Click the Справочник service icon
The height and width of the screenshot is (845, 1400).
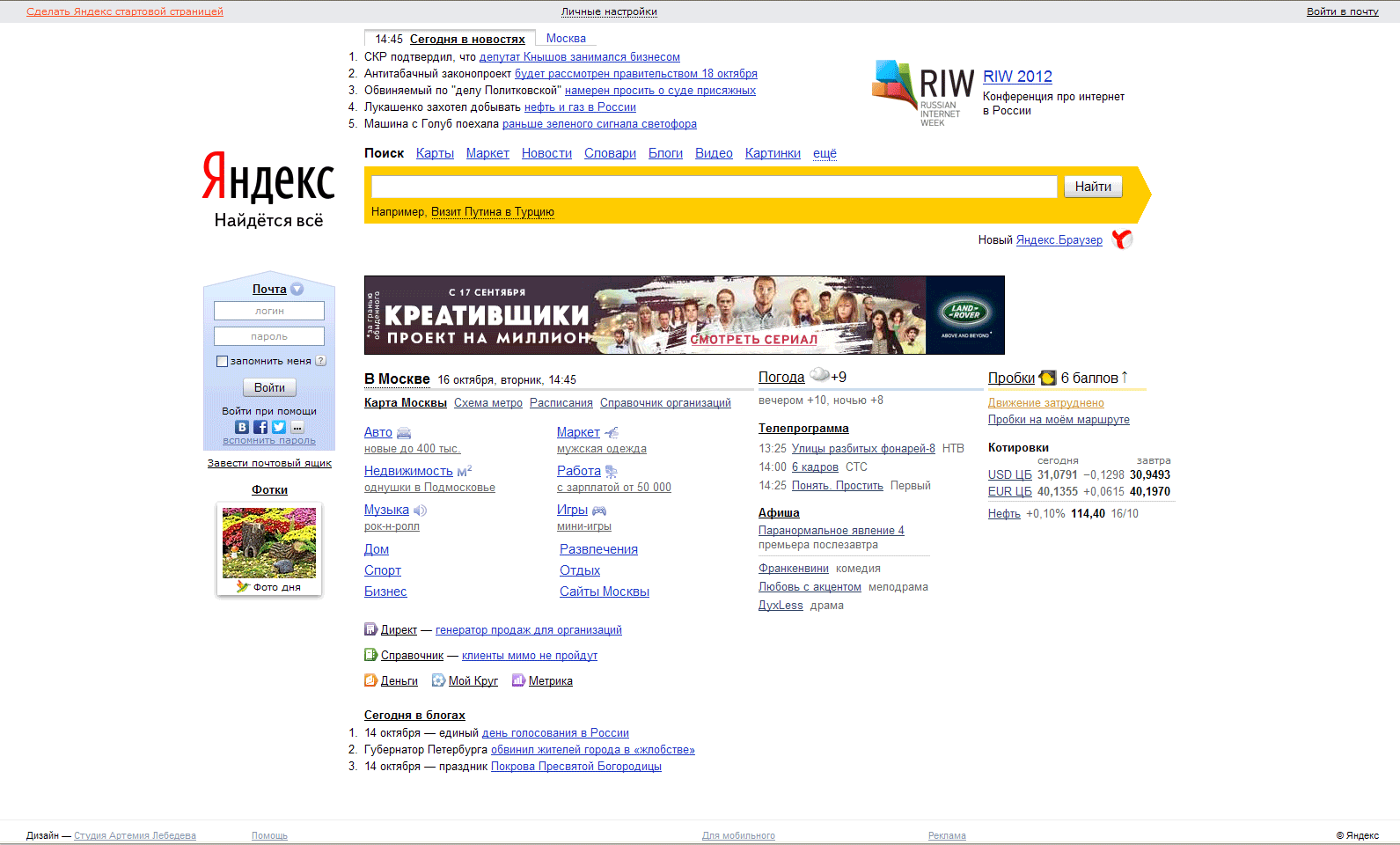pos(370,655)
